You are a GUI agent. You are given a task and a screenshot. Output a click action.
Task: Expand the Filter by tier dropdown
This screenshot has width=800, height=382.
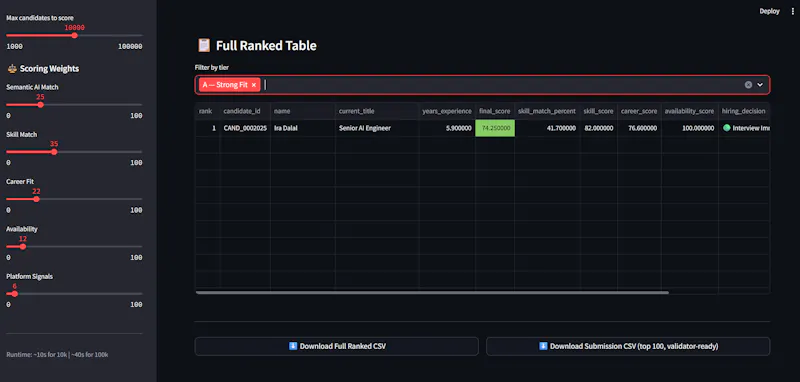coord(760,85)
